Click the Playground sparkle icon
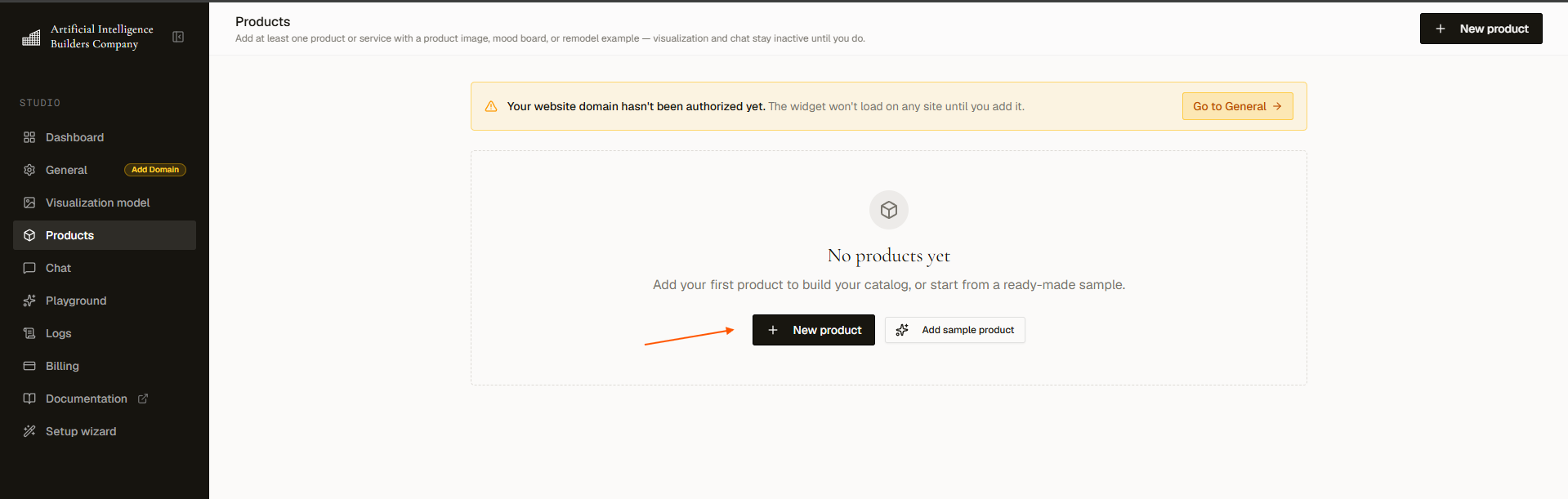1568x499 pixels. click(29, 301)
